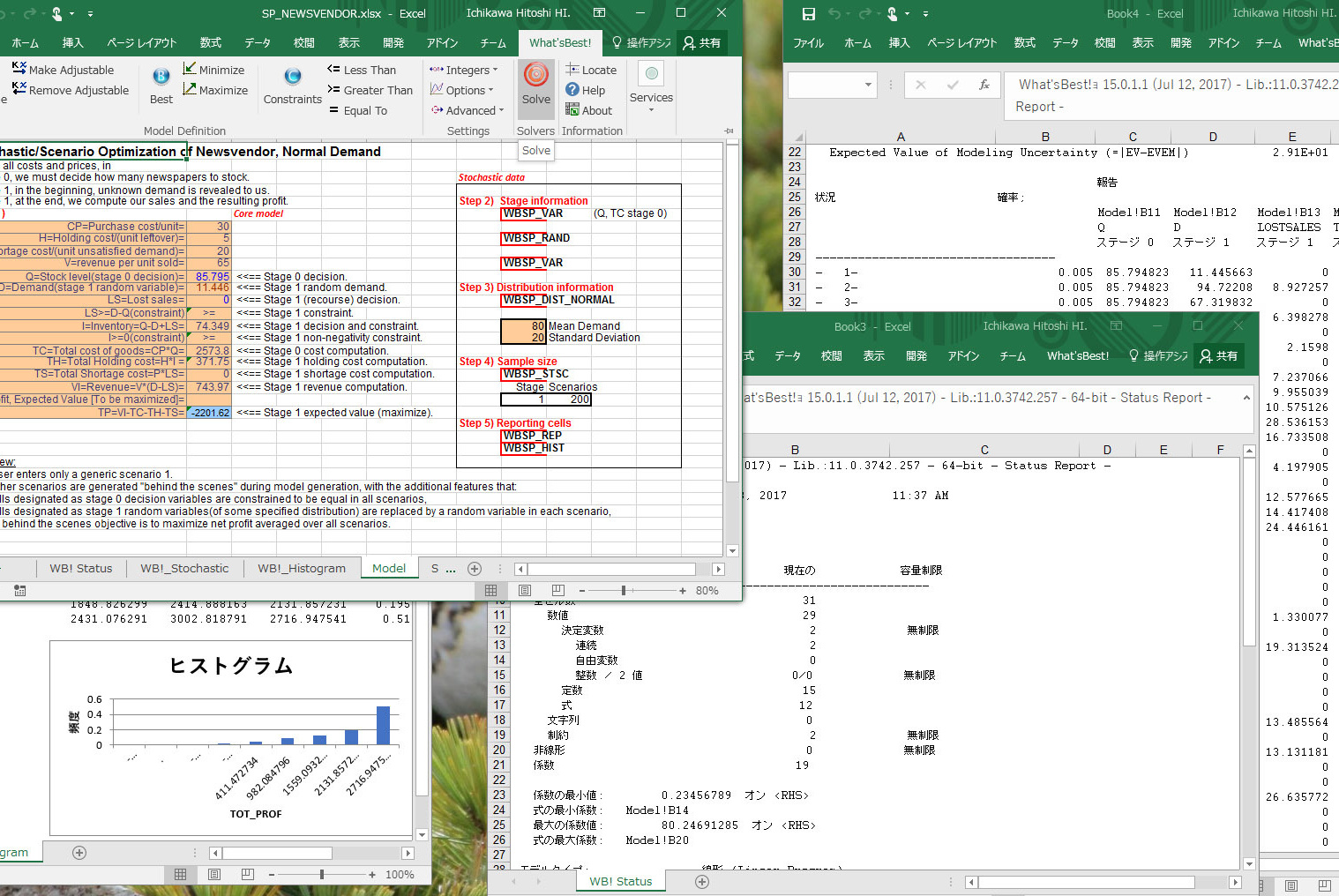This screenshot has width=1339, height=896.
Task: Insert a Less Than constraint
Action: click(362, 70)
